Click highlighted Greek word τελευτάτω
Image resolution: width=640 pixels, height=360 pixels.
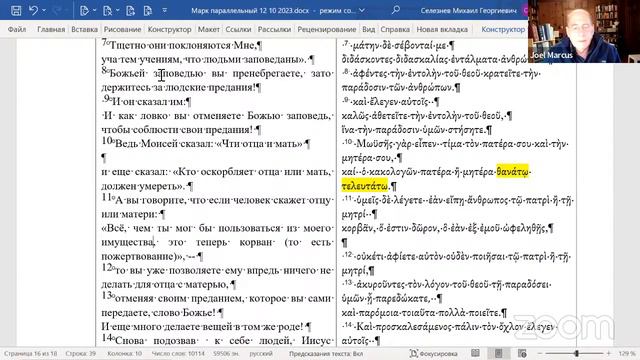tap(364, 186)
